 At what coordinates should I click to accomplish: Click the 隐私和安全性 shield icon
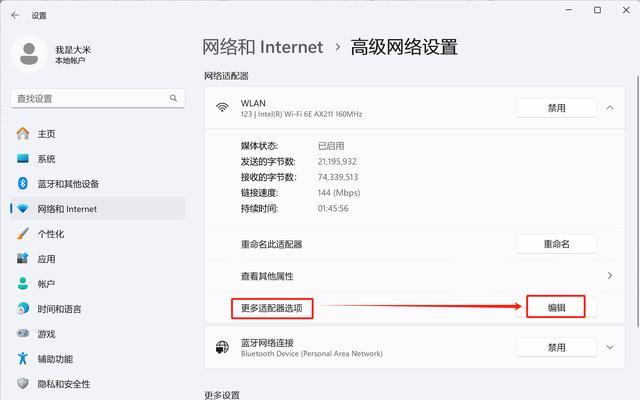coord(23,383)
